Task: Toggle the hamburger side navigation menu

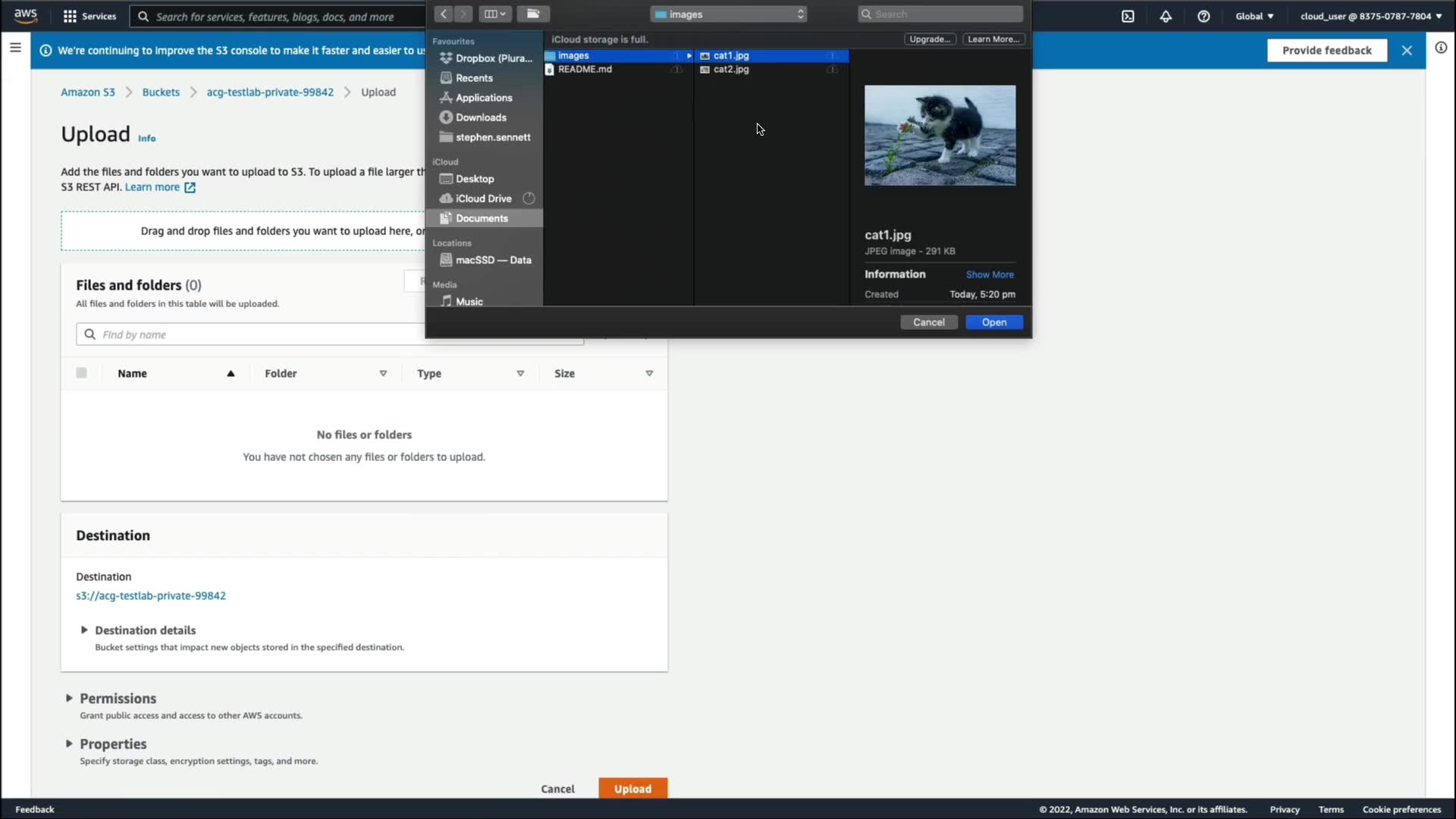Action: pyautogui.click(x=15, y=48)
